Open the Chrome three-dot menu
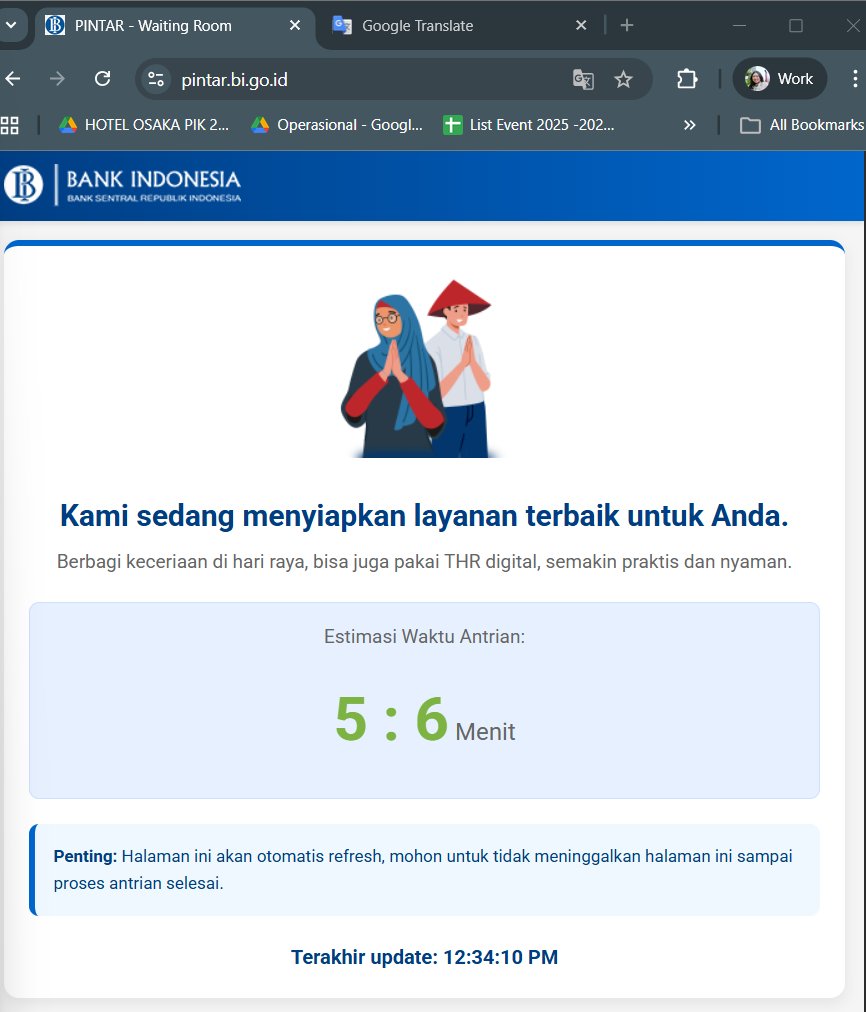 [x=851, y=77]
